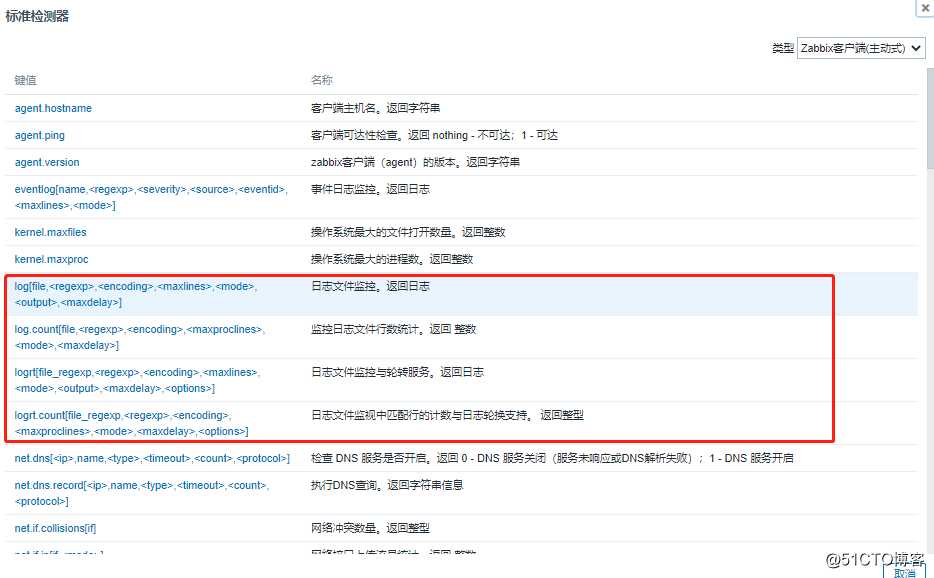
Task: Select the eventlog[name,<regexp>...] key
Action: coord(151,197)
